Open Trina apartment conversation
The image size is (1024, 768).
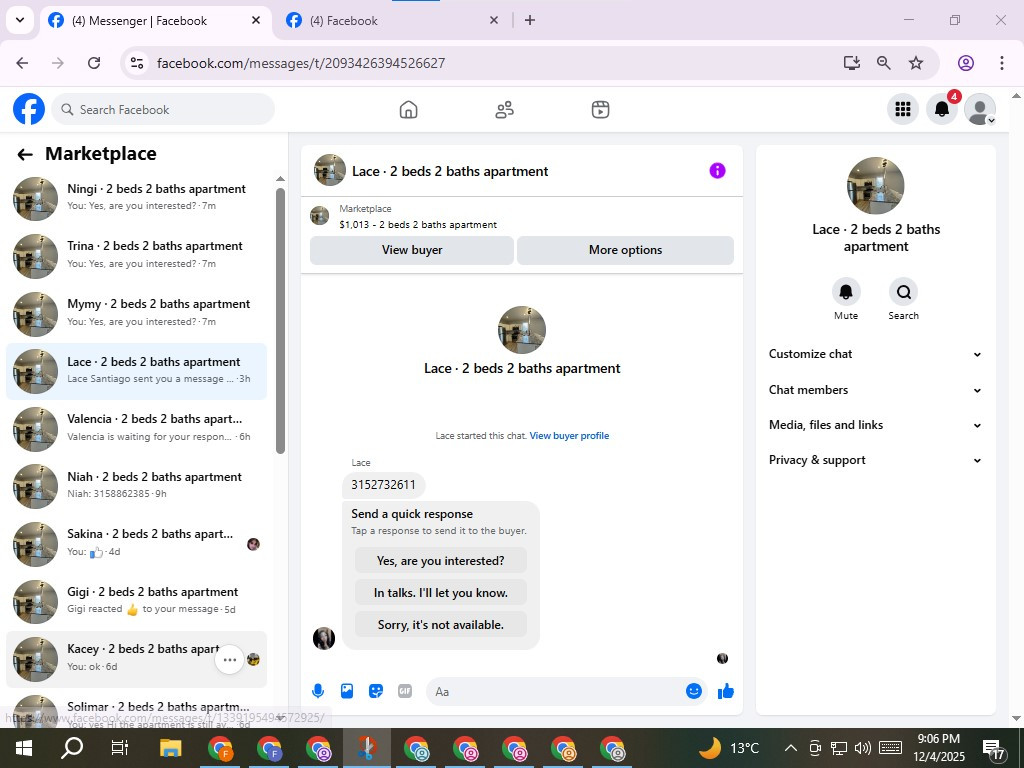click(x=136, y=255)
